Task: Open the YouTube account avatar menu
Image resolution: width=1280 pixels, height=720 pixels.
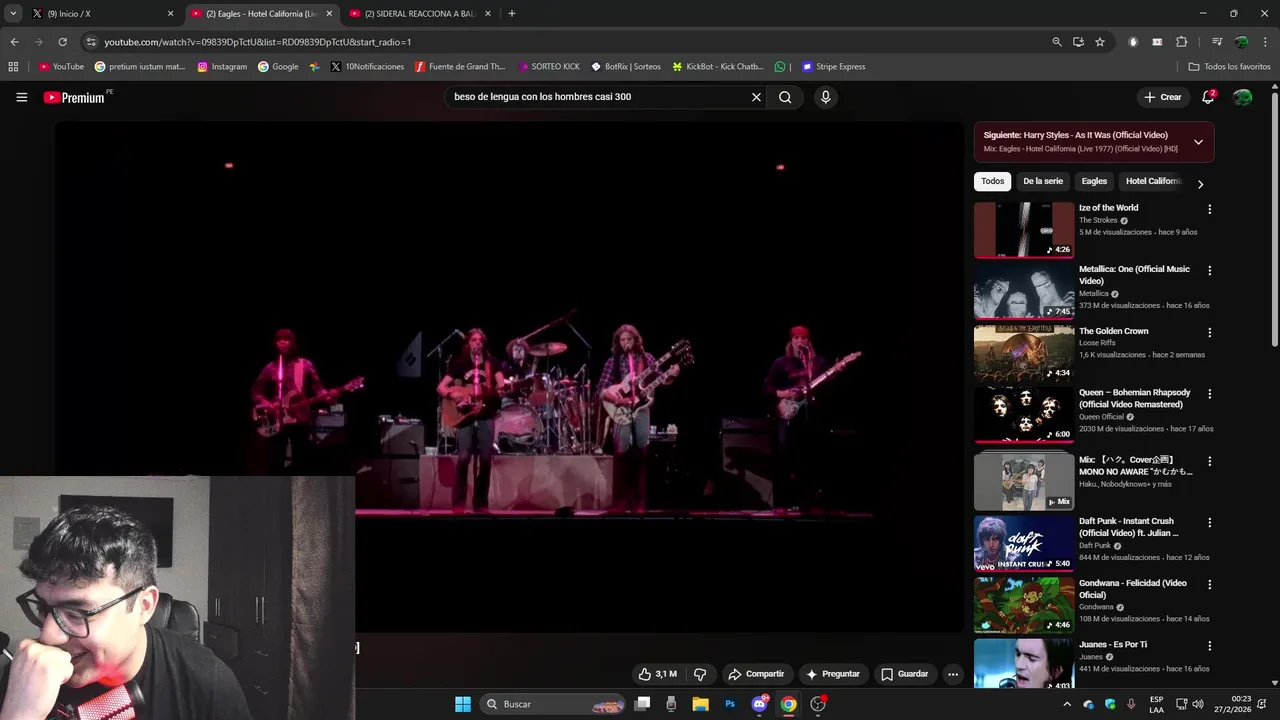Action: tap(1242, 97)
